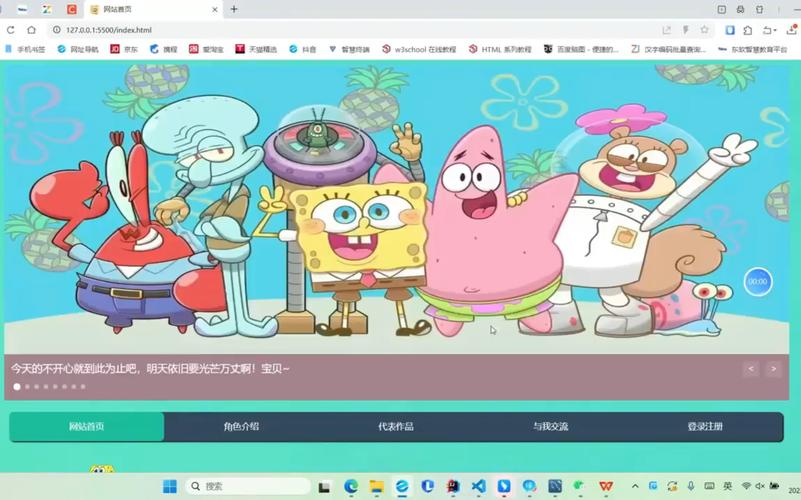
Task: Open the 登录注册 navigation item
Action: [x=705, y=426]
